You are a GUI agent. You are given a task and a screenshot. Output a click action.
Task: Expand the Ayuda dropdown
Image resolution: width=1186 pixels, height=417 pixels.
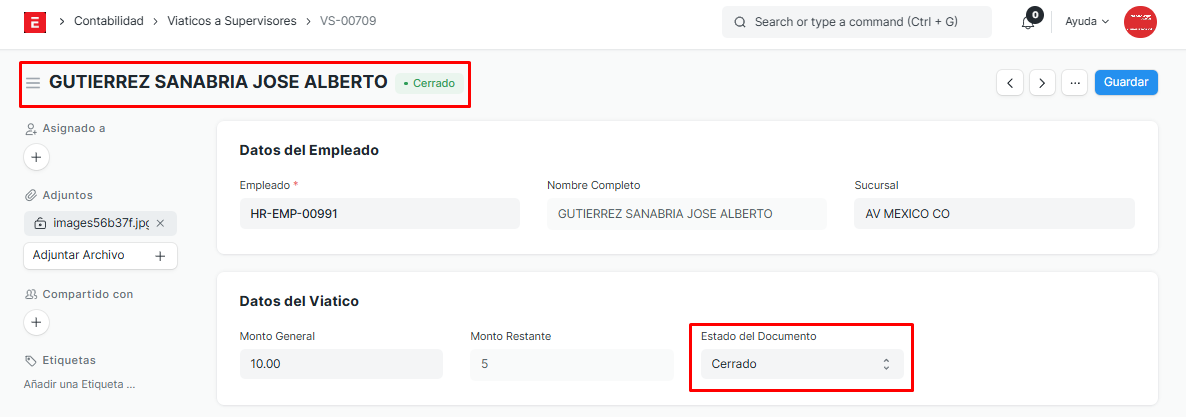[1087, 22]
